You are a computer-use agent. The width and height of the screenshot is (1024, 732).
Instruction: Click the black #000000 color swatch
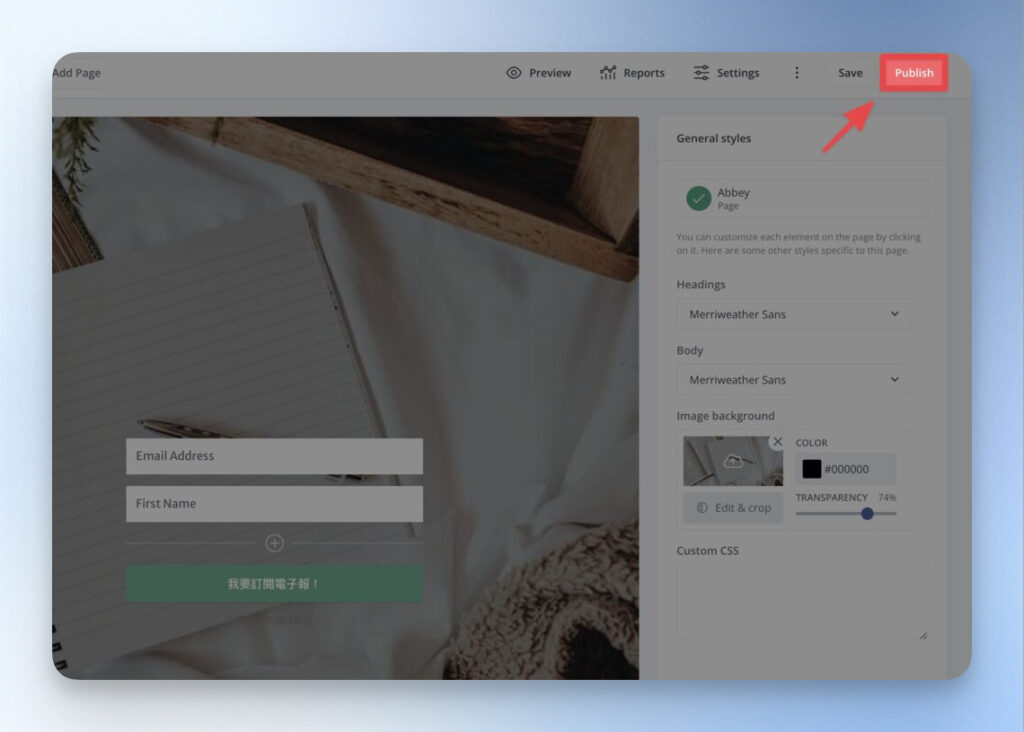[811, 469]
